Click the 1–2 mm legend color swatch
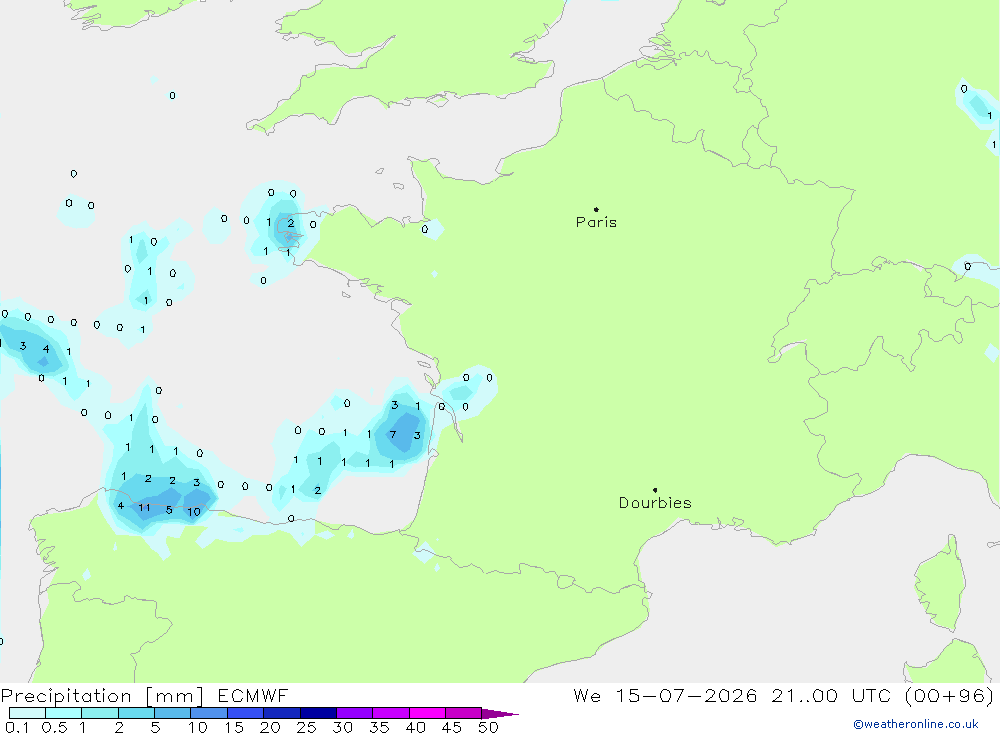The image size is (1000, 733). tap(99, 713)
